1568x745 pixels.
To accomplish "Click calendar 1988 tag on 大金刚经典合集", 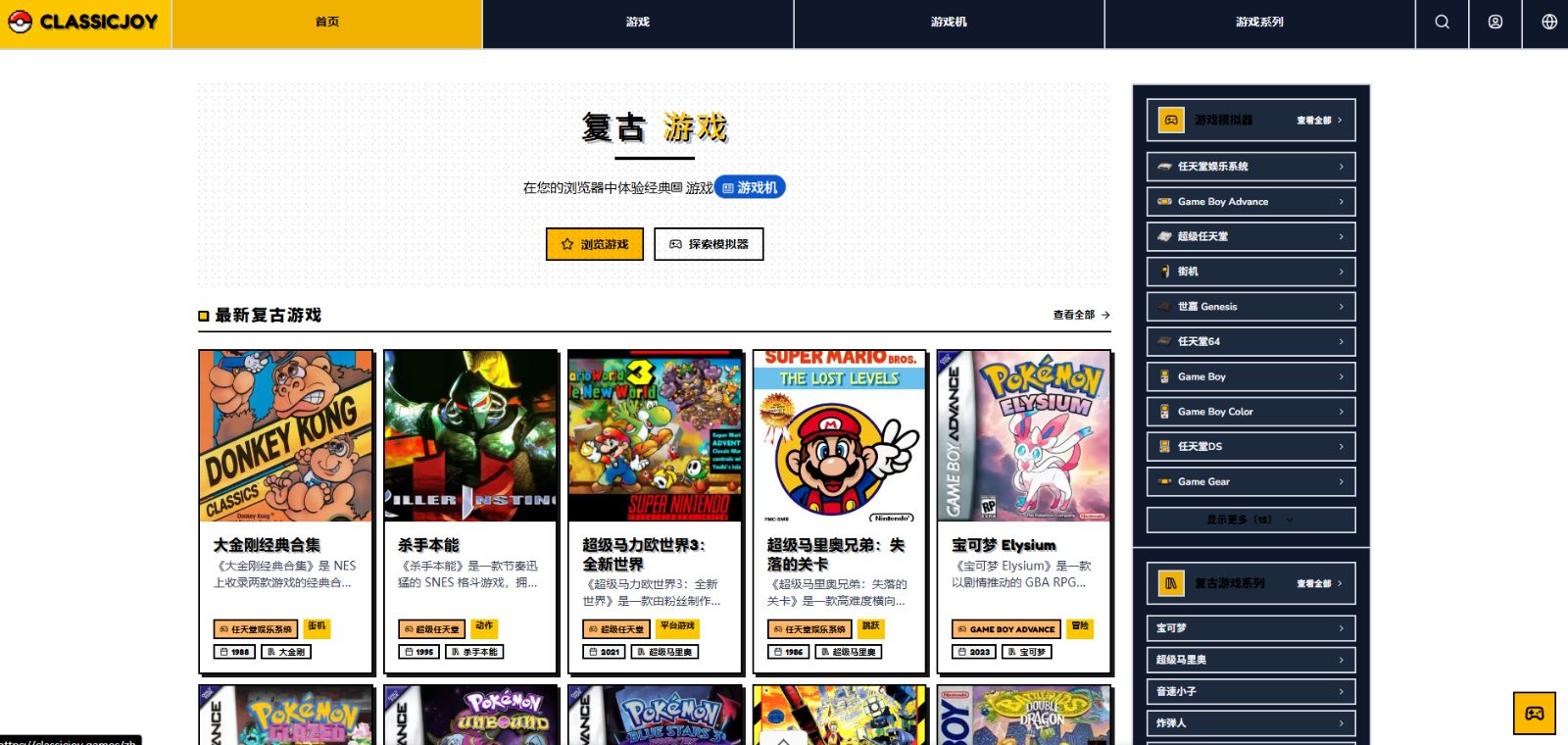I will point(235,652).
